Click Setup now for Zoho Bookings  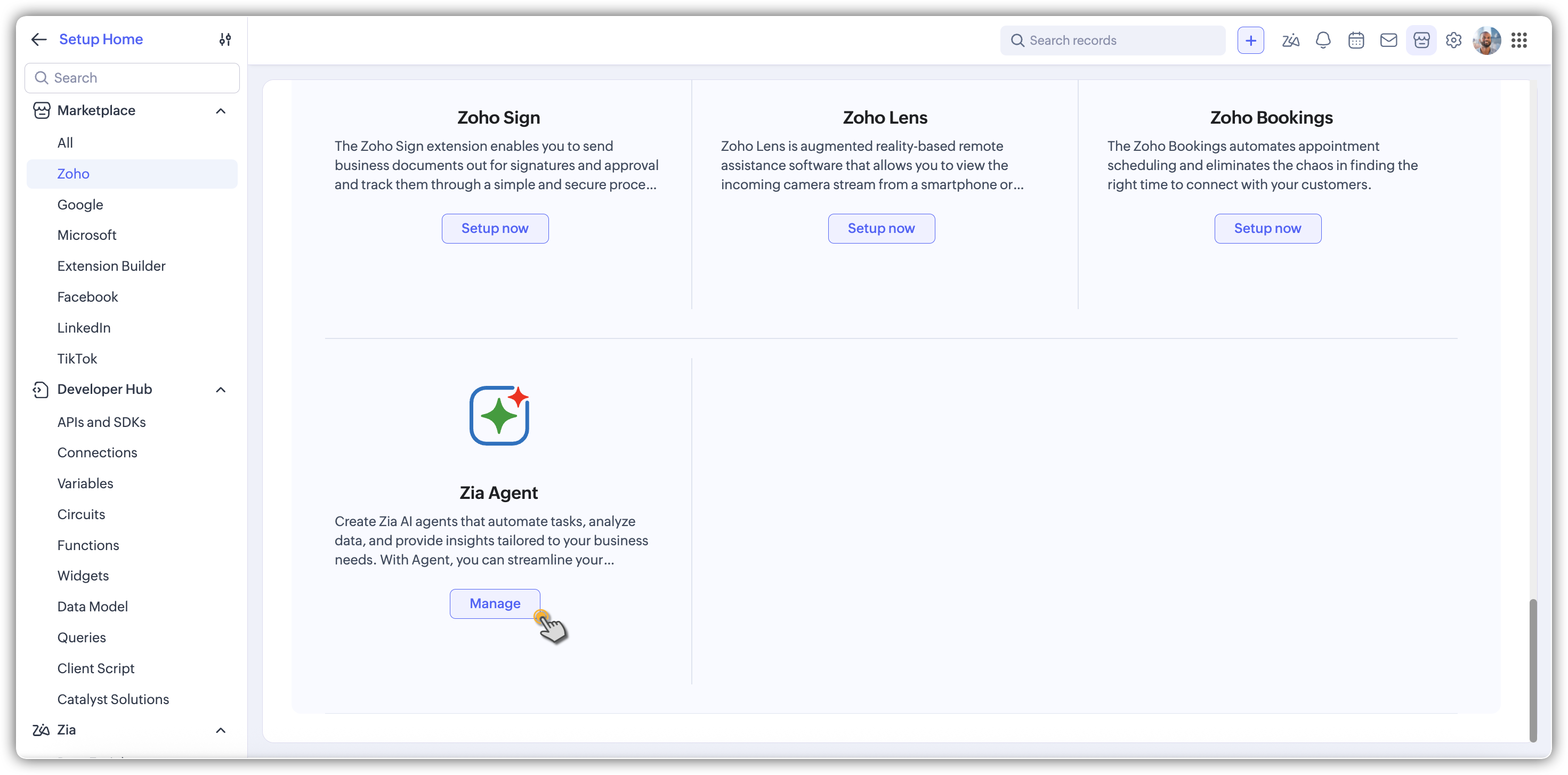click(1267, 228)
